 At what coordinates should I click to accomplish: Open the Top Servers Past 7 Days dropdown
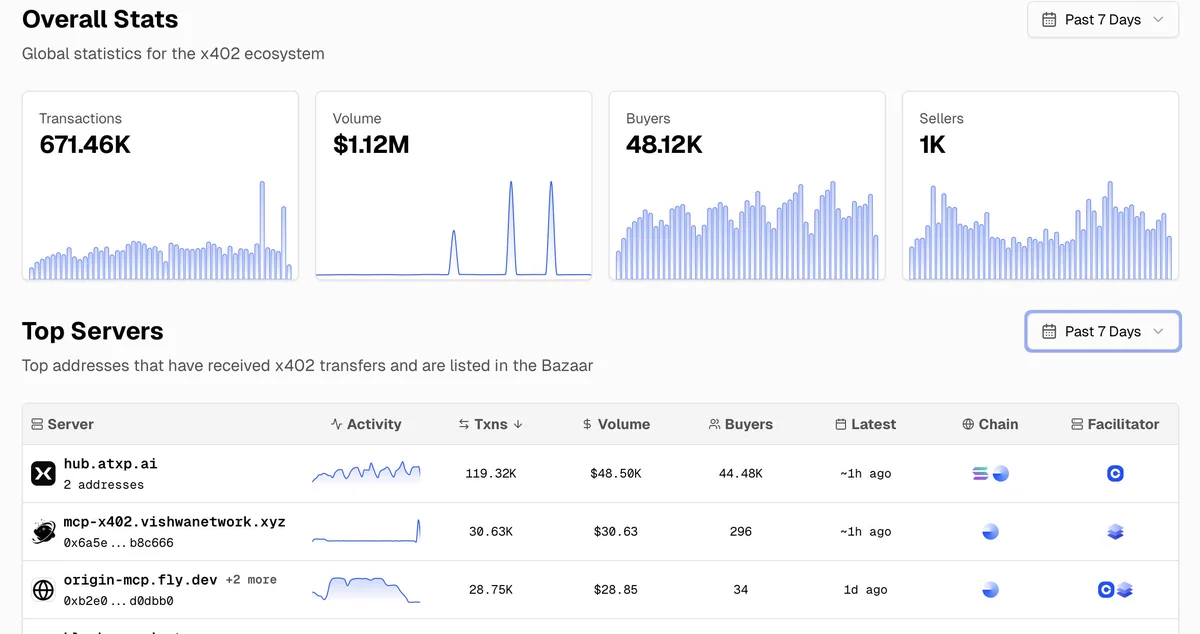[1103, 331]
